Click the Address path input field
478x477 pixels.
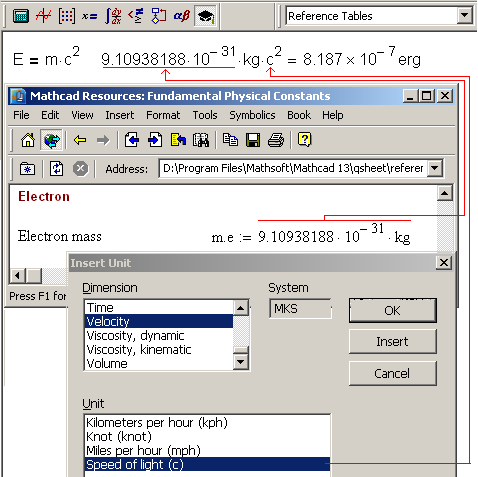pos(293,168)
